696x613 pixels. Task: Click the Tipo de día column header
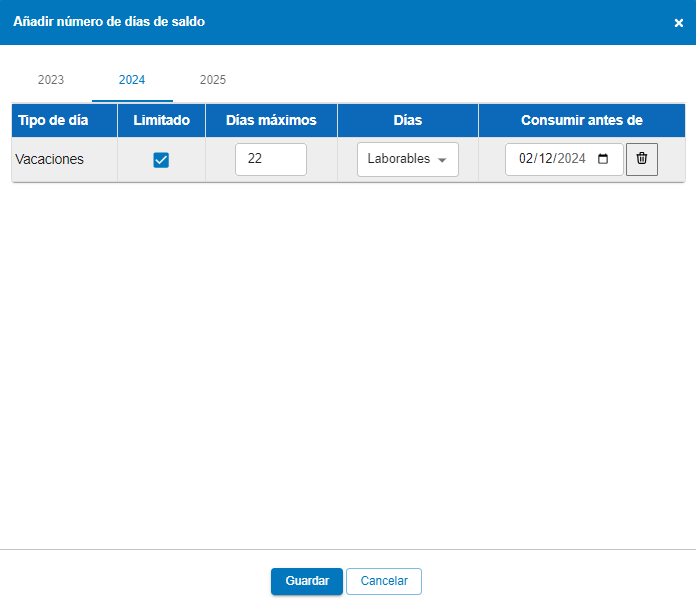point(53,120)
